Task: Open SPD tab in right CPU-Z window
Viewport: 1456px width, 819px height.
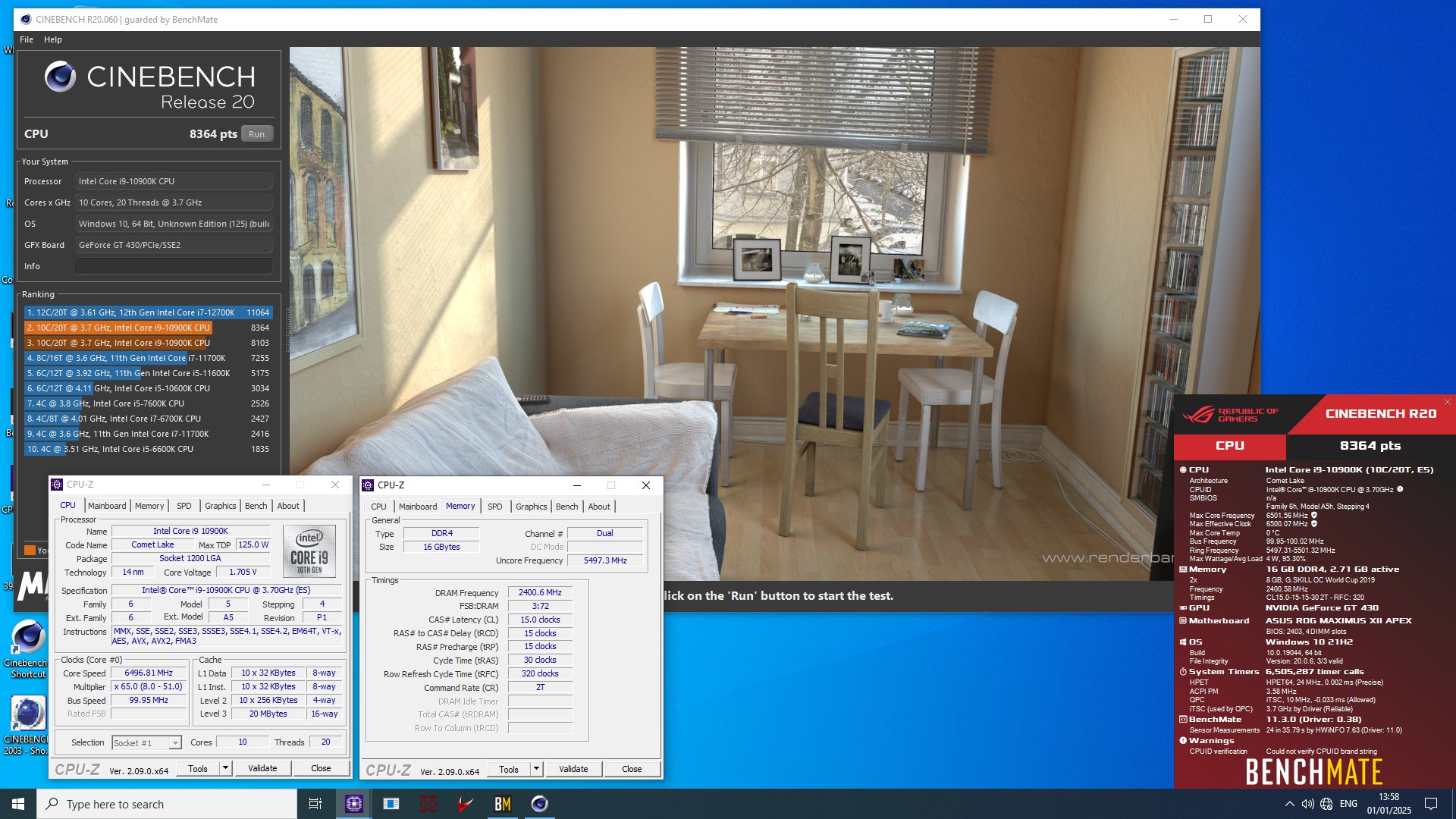Action: (495, 507)
